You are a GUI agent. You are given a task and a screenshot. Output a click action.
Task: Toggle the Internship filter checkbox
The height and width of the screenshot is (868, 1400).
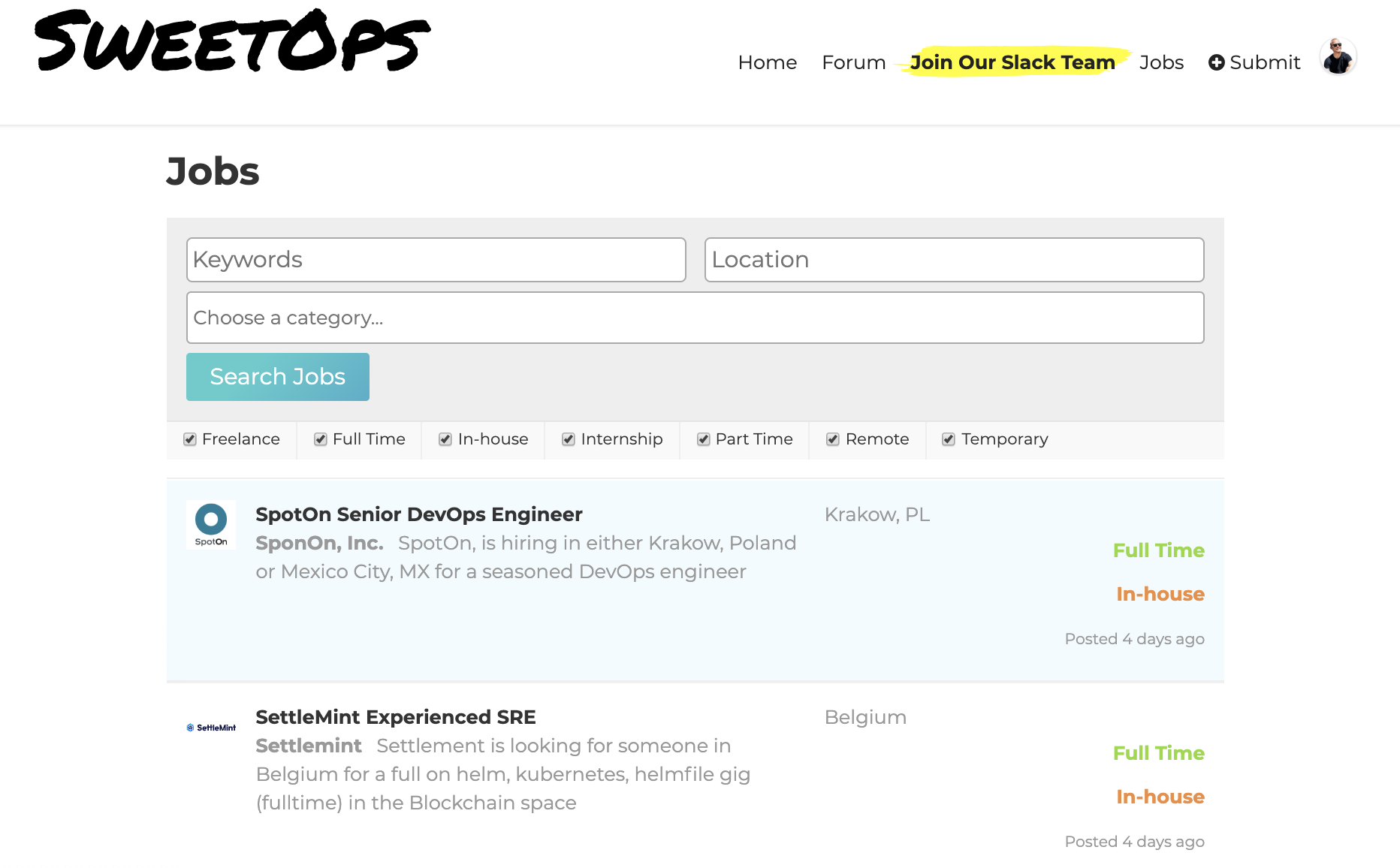pyautogui.click(x=569, y=439)
